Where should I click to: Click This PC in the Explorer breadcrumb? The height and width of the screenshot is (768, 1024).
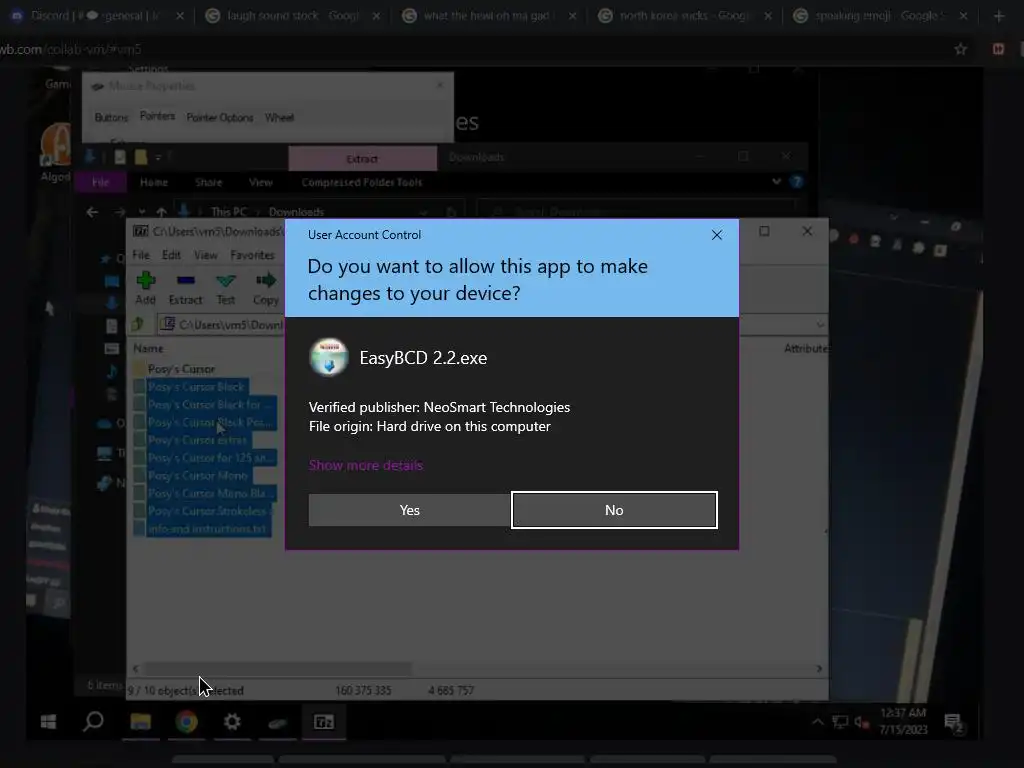click(229, 212)
